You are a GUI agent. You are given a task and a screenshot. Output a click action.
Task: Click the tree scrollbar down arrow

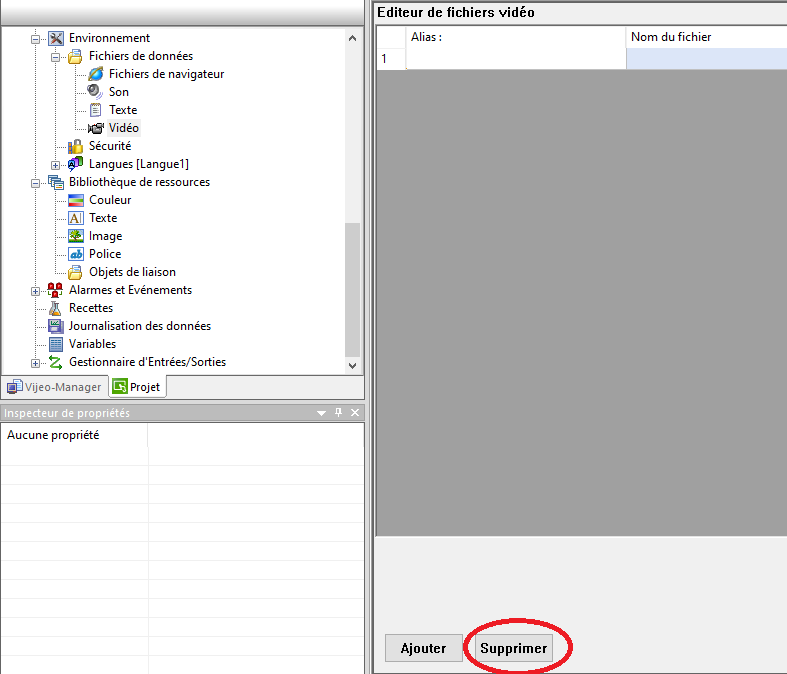352,366
